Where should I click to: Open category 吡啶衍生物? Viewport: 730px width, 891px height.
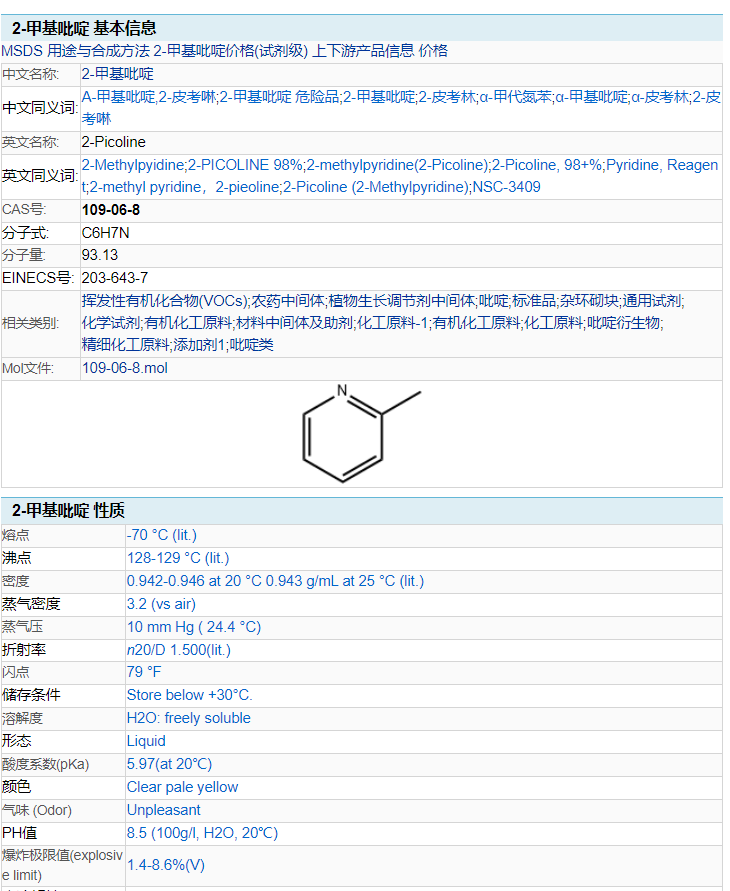click(x=623, y=323)
